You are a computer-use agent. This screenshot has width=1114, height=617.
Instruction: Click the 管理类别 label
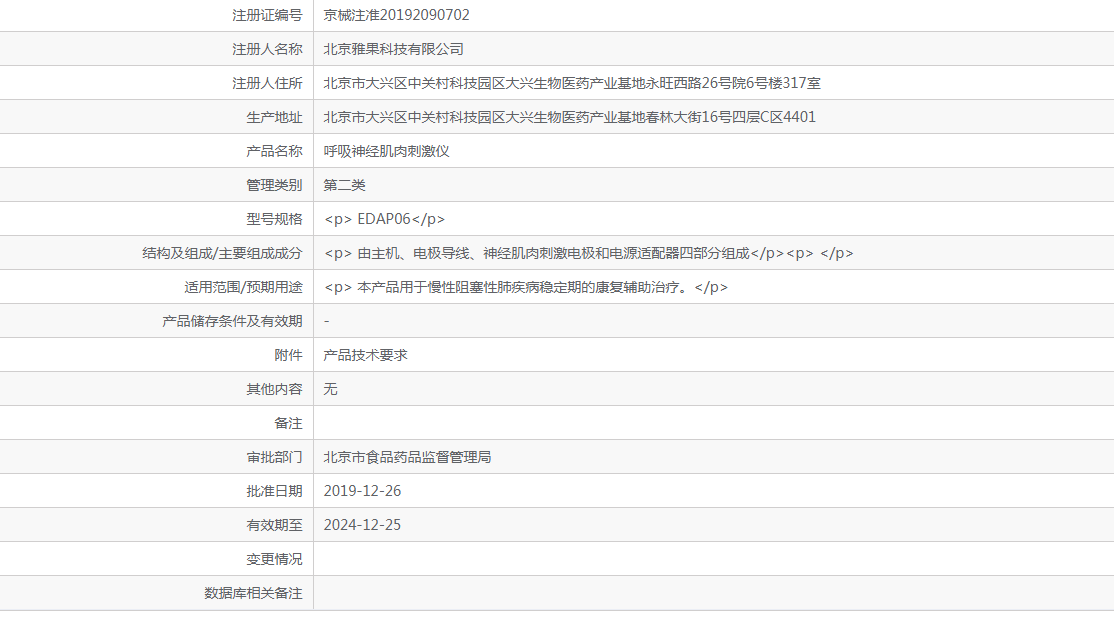tap(274, 186)
